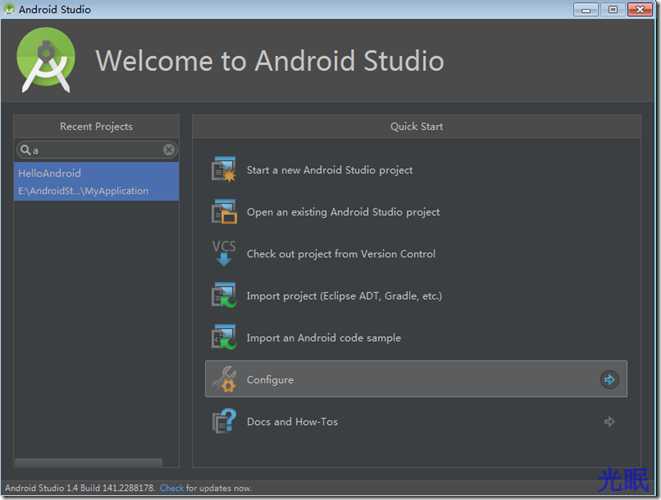The width and height of the screenshot is (661, 500).
Task: Click the Recent Projects panel header
Action: coord(97,126)
